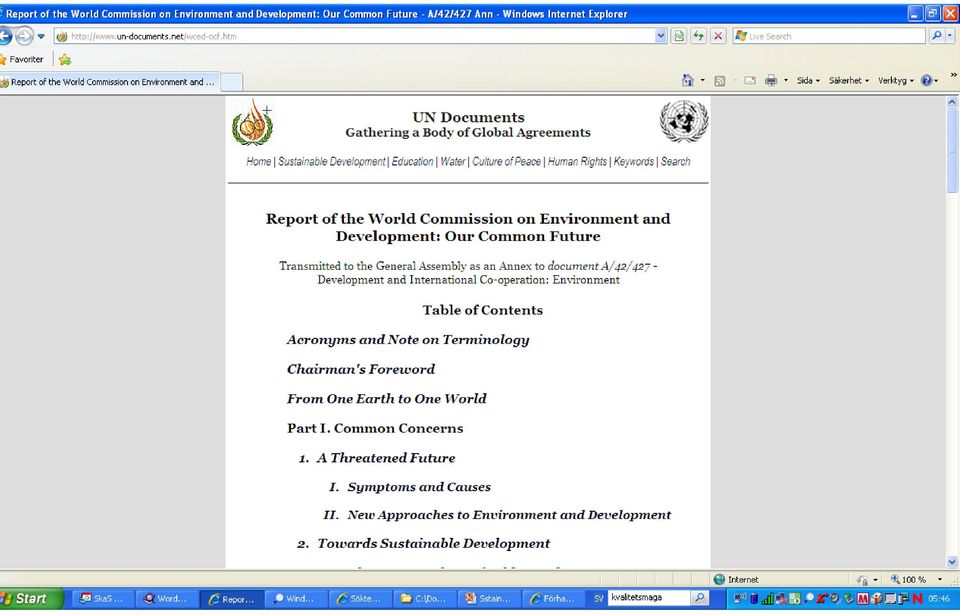
Task: Open the Search link in page navigation
Action: pos(675,162)
